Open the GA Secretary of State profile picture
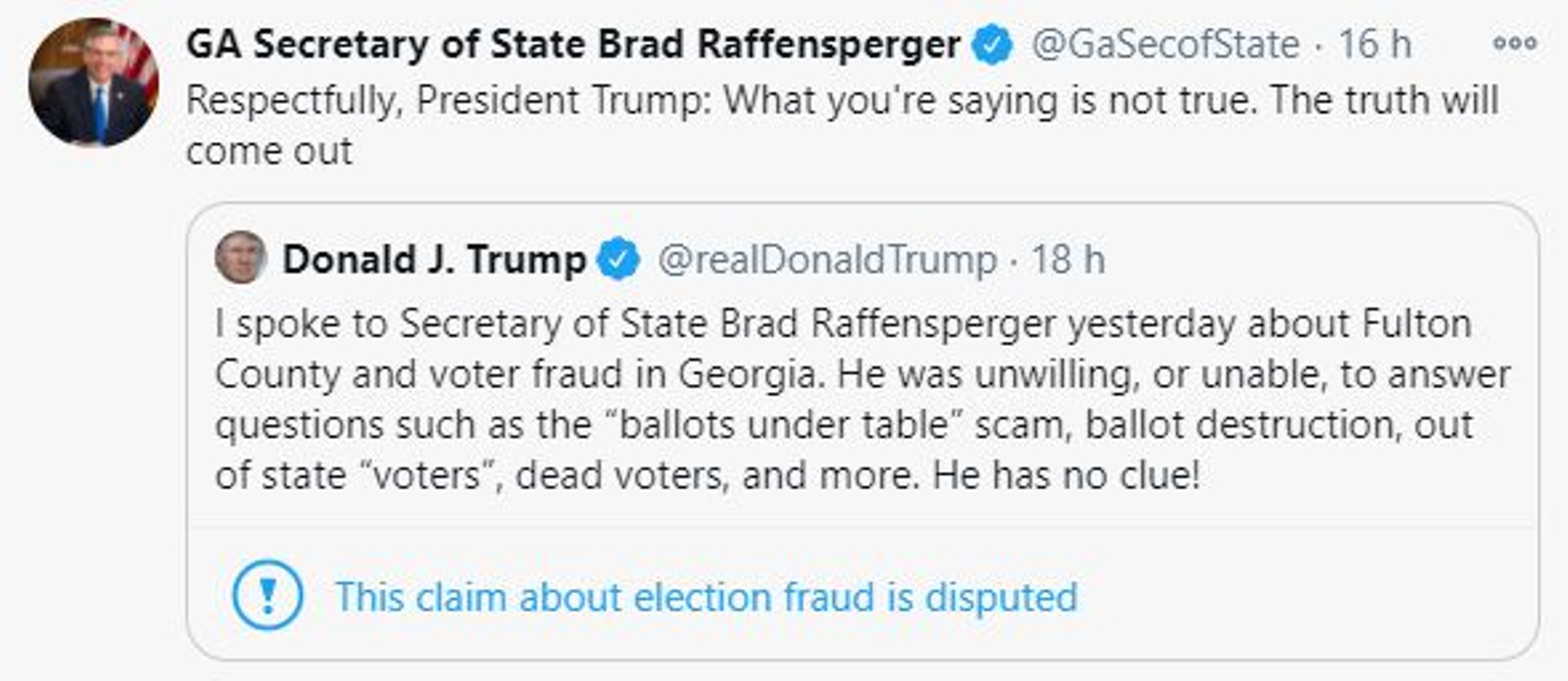Screen dimensions: 1568x681 pos(93,82)
